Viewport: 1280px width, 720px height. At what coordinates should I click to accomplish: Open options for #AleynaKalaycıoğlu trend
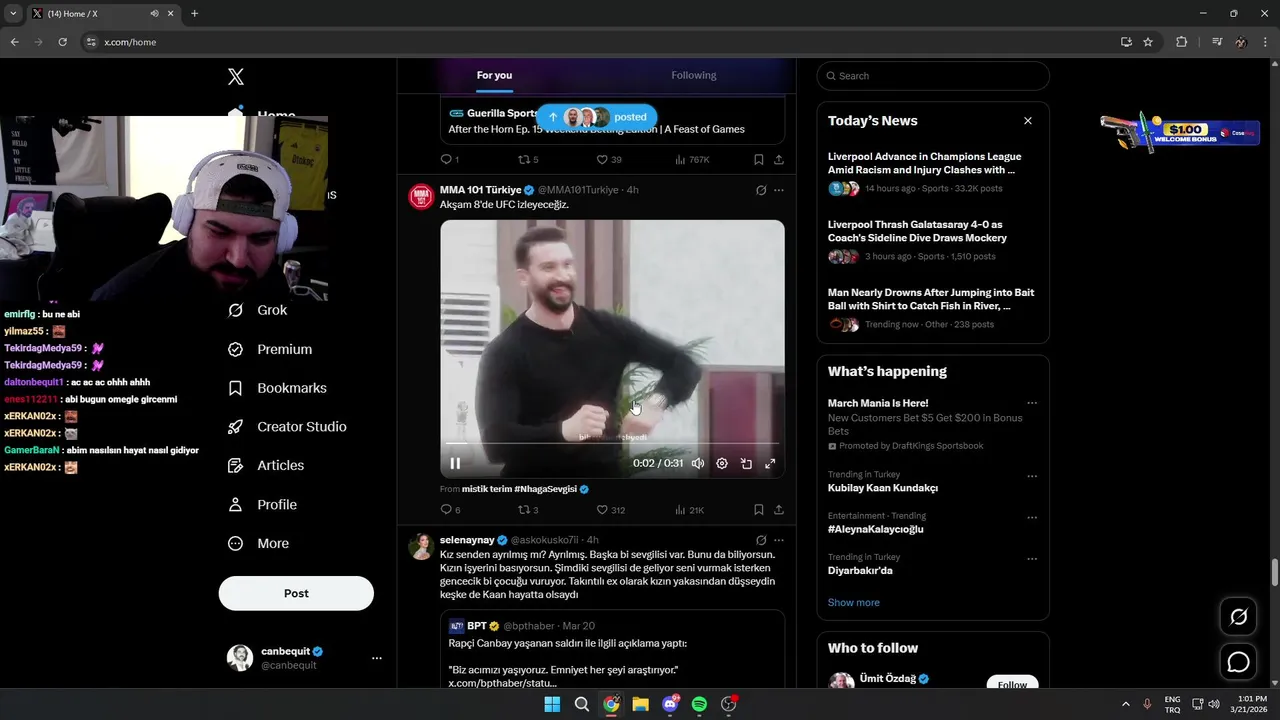[1032, 518]
